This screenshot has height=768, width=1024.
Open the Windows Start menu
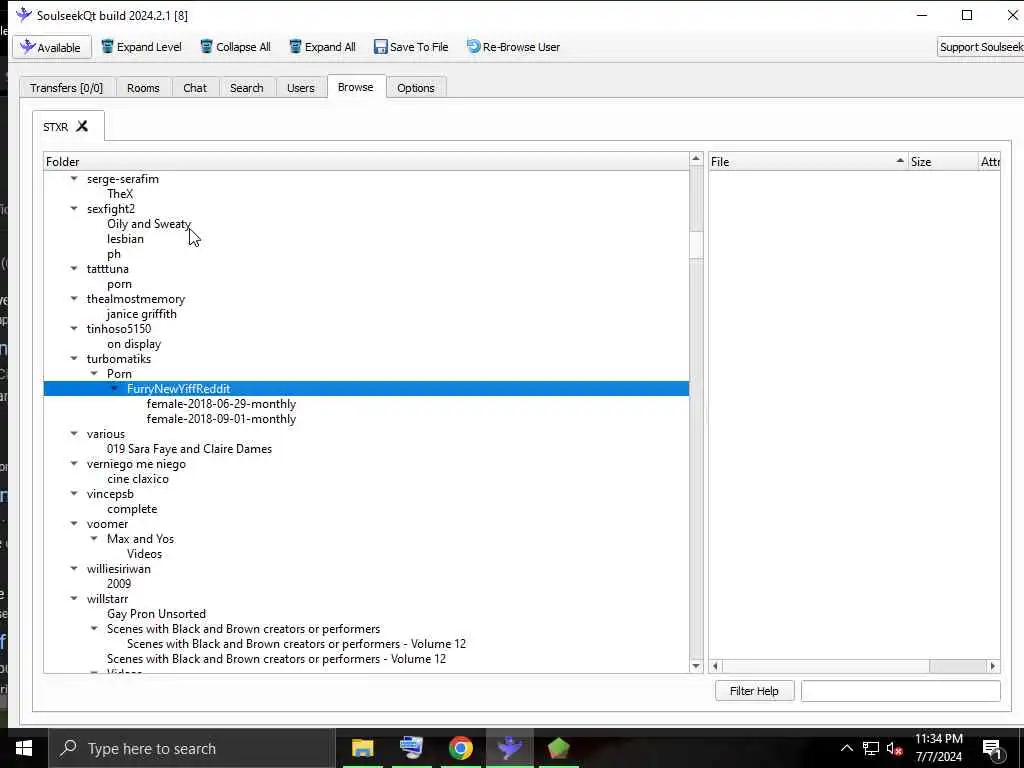pyautogui.click(x=24, y=748)
